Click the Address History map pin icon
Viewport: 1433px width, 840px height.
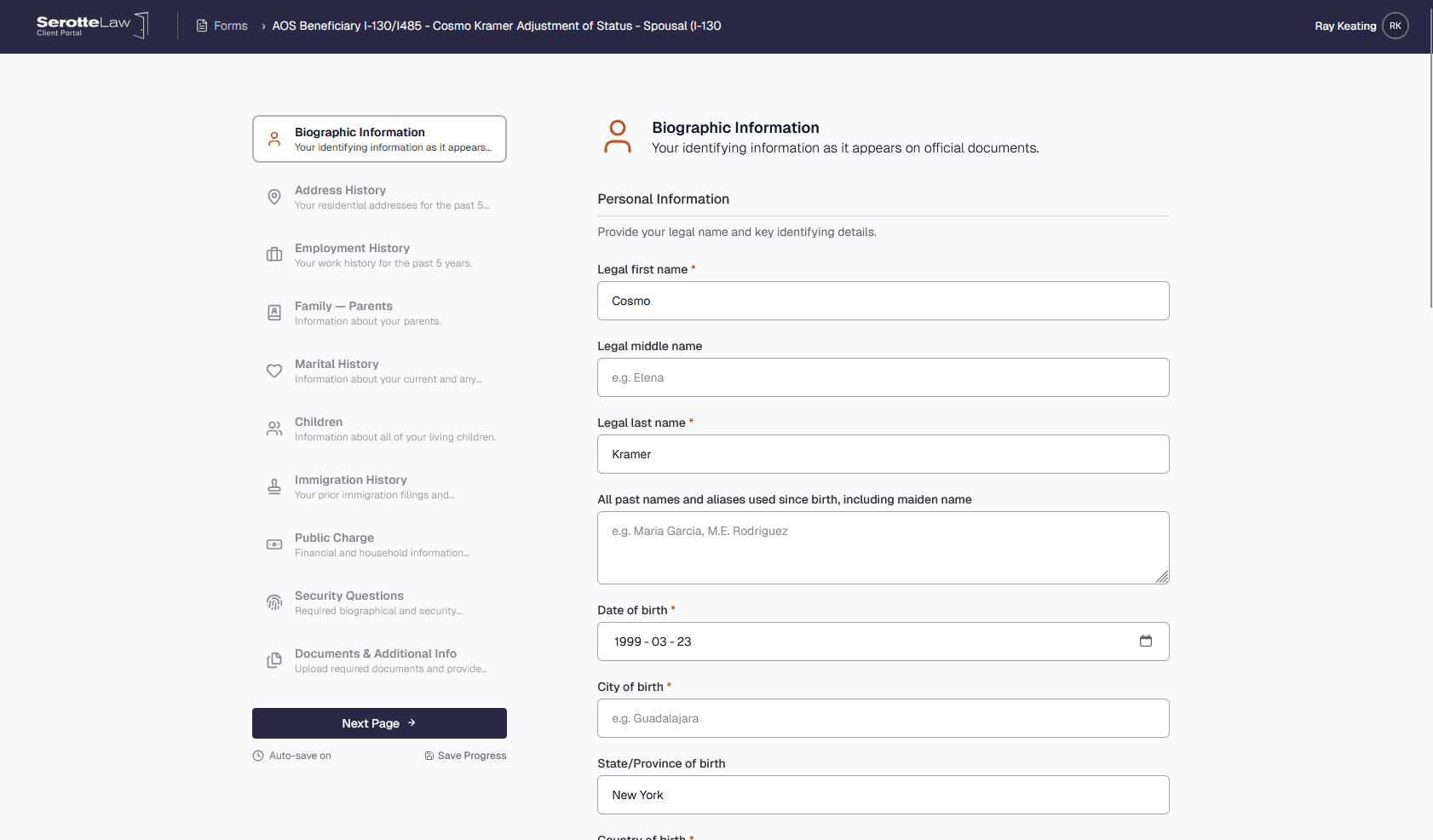pos(274,197)
